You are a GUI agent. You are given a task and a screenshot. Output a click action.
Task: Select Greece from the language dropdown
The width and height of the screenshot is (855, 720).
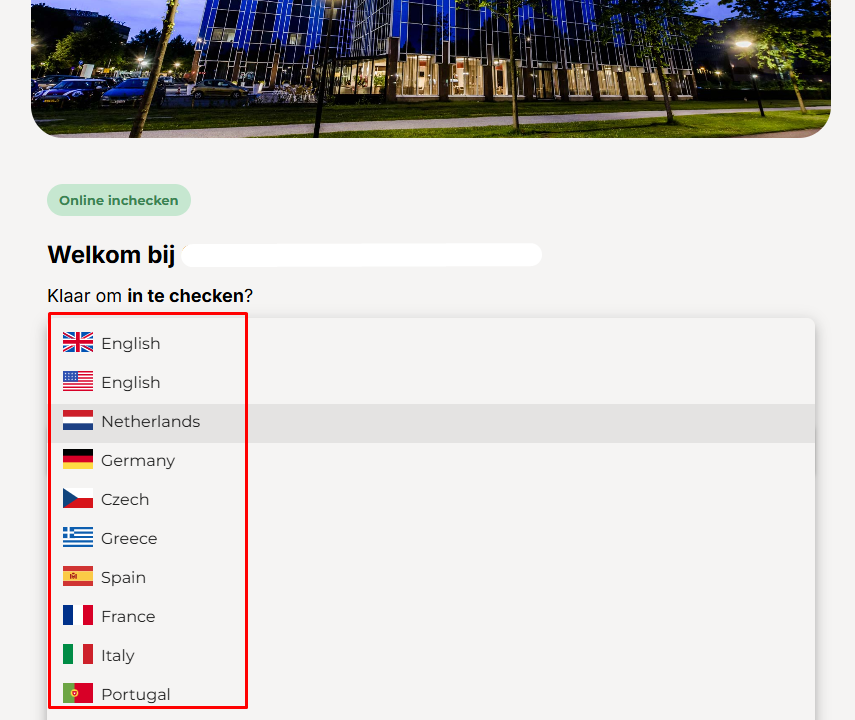pos(129,539)
